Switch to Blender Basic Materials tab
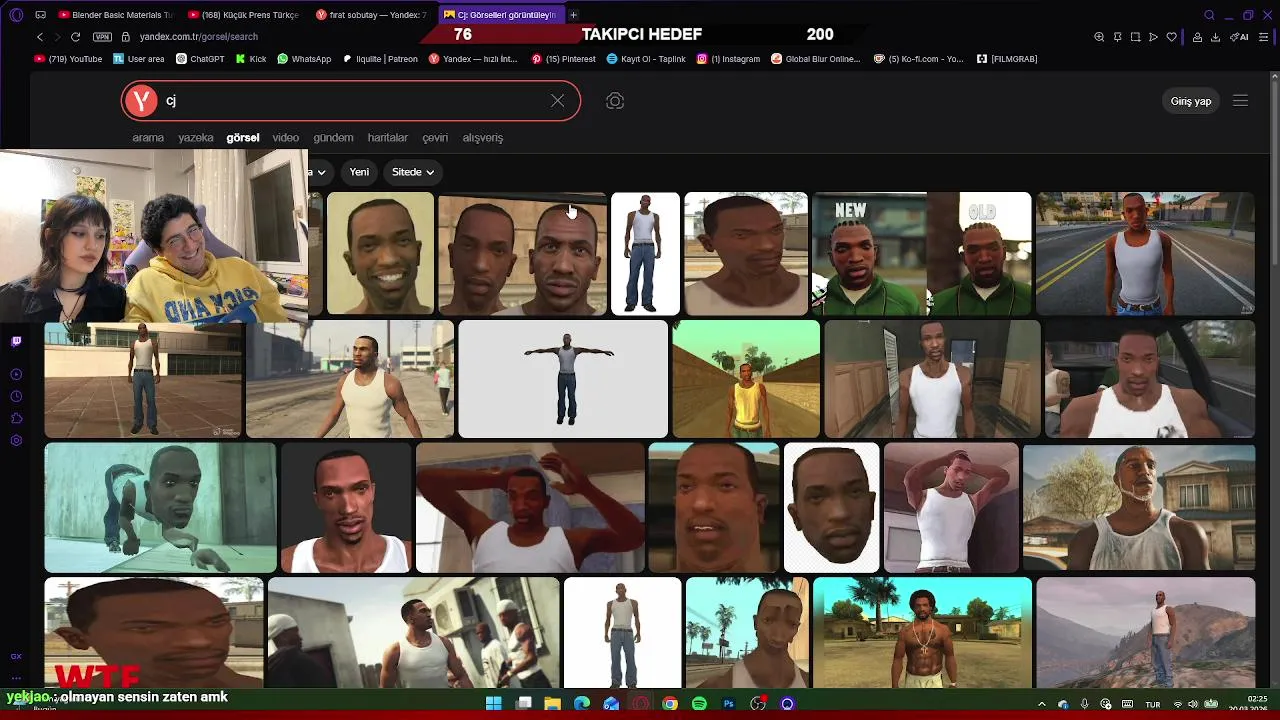 pos(115,15)
